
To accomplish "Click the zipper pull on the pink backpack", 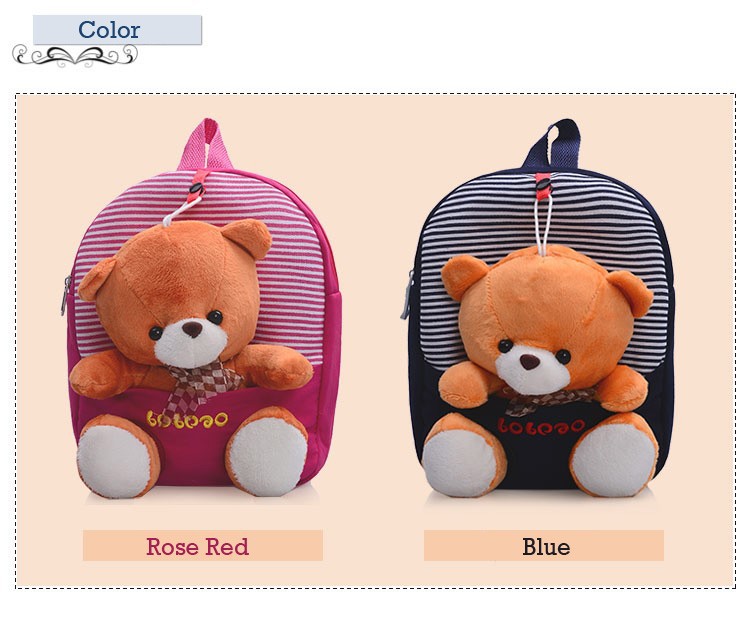I will pos(65,297).
